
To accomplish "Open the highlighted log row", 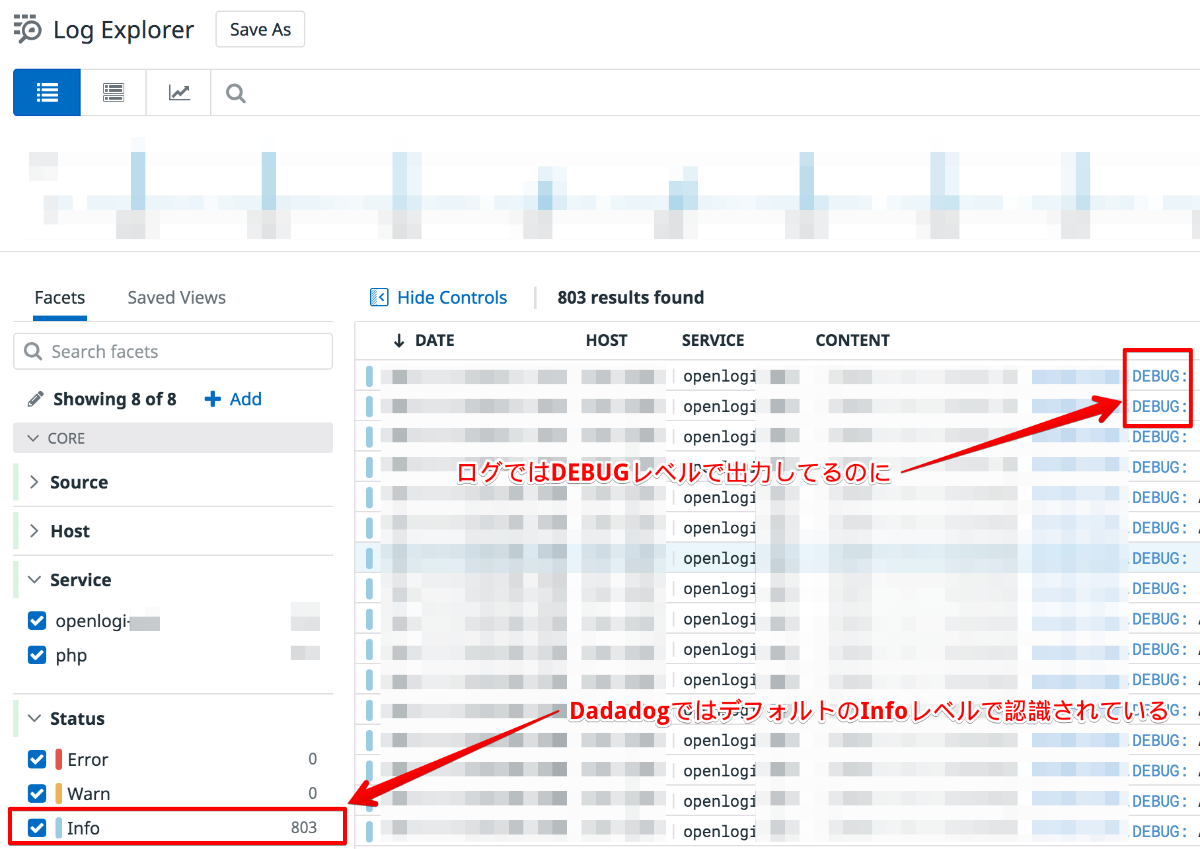I will 777,558.
